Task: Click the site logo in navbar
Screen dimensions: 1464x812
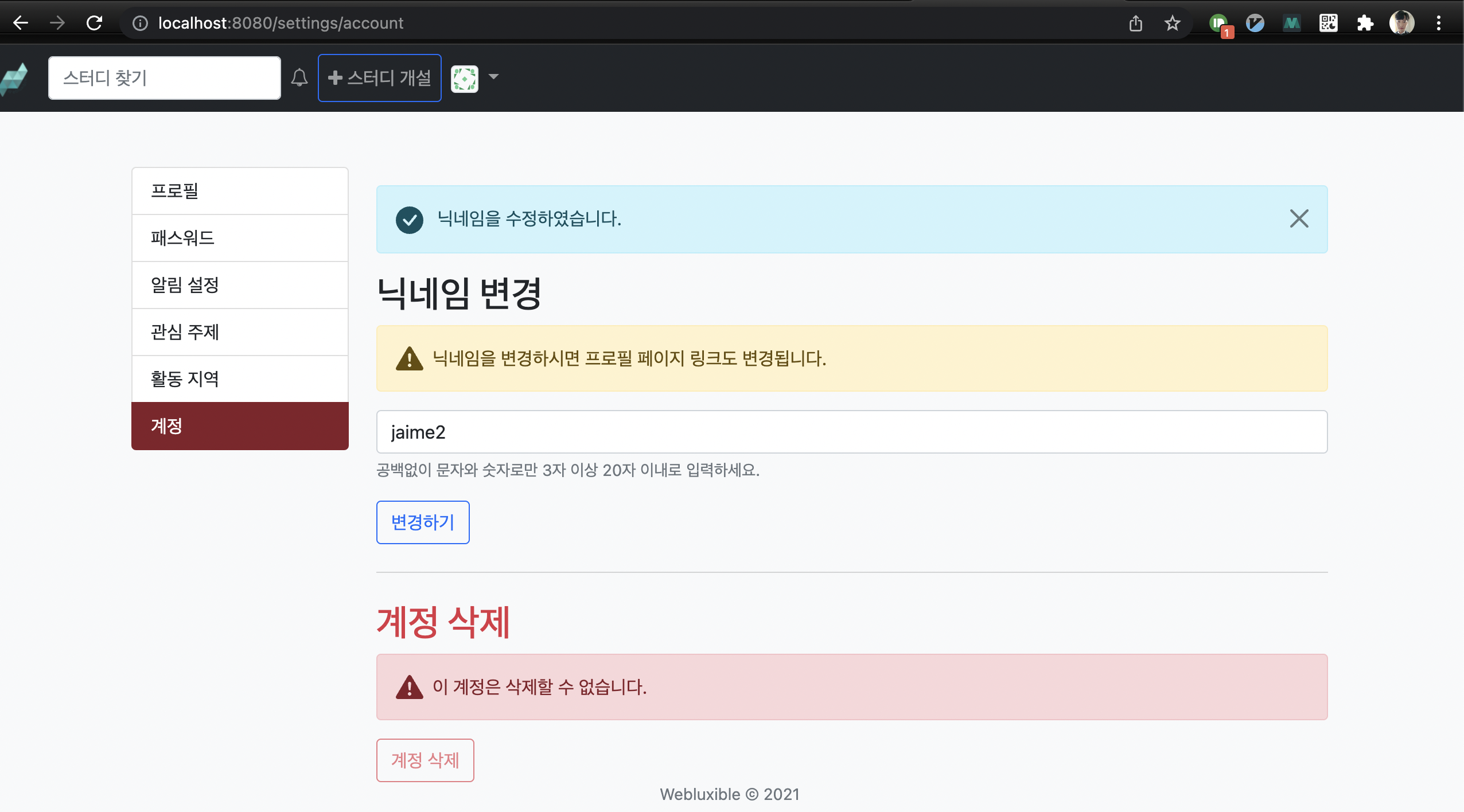Action: click(x=14, y=79)
